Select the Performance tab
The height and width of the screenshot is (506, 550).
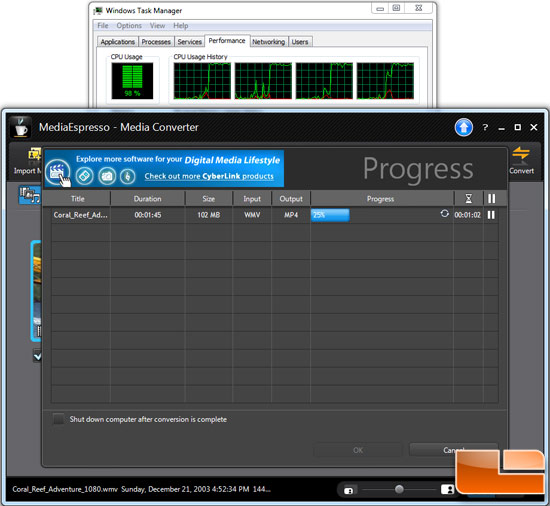point(227,41)
